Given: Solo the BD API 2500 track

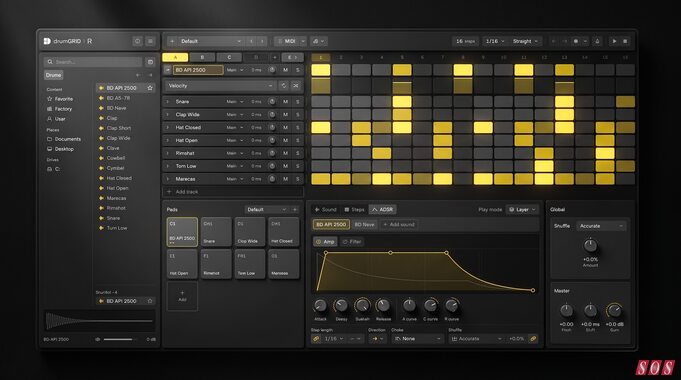Looking at the screenshot, I should pos(298,70).
